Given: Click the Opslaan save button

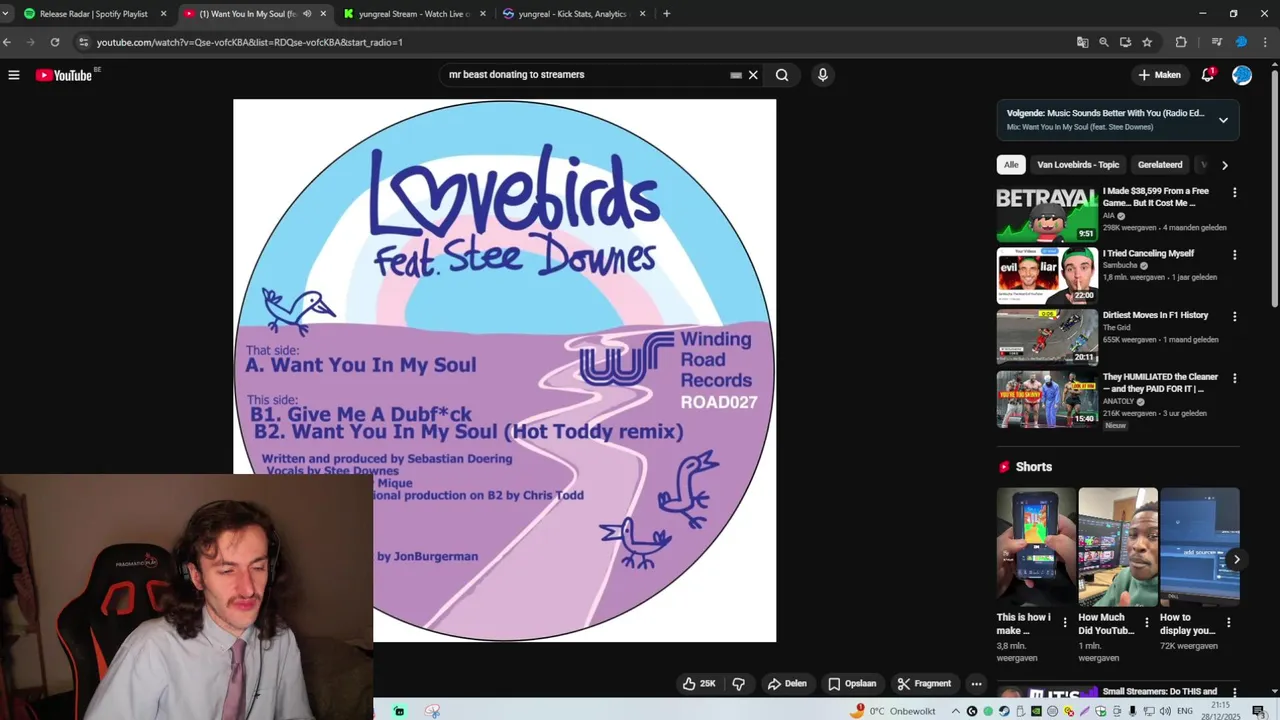Looking at the screenshot, I should click(851, 684).
